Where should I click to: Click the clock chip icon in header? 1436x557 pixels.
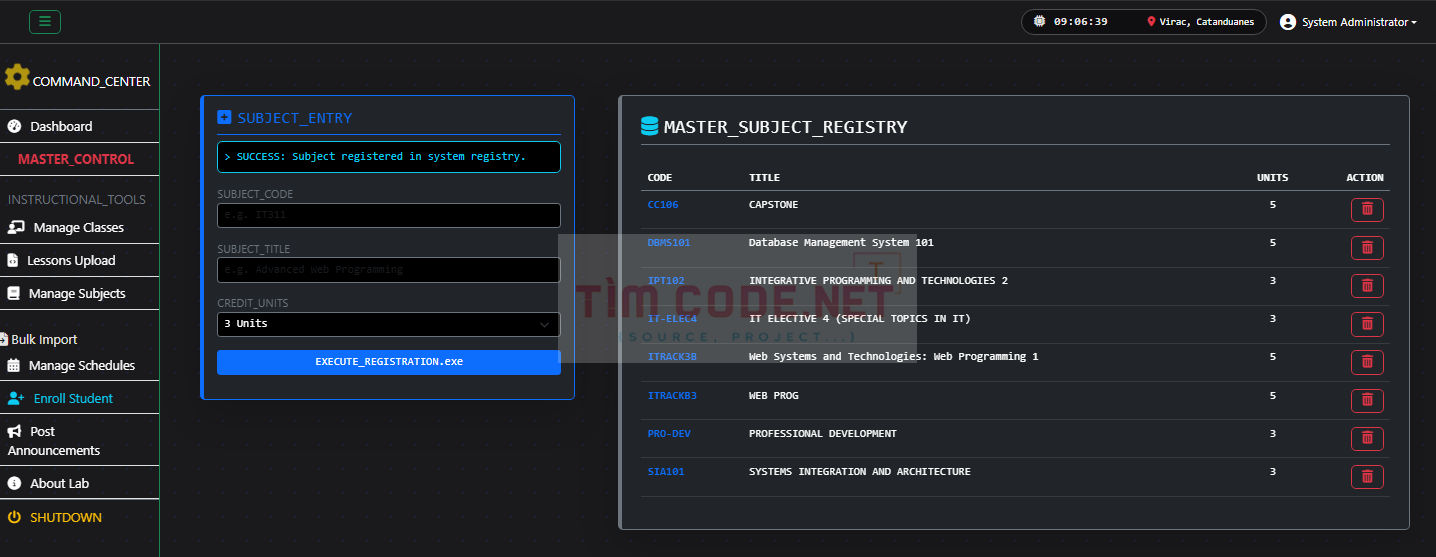pyautogui.click(x=1039, y=21)
